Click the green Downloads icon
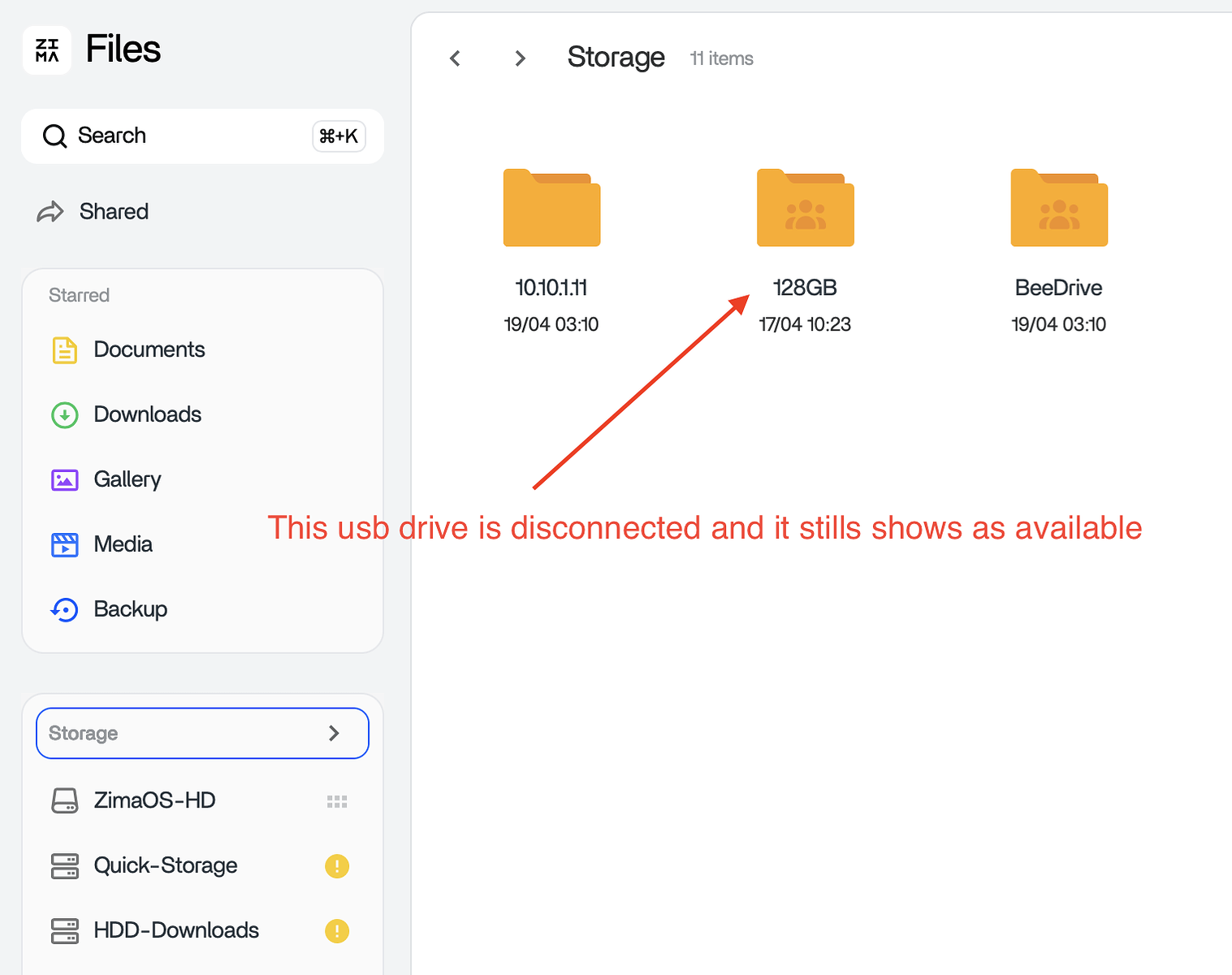Image resolution: width=1232 pixels, height=975 pixels. [65, 415]
